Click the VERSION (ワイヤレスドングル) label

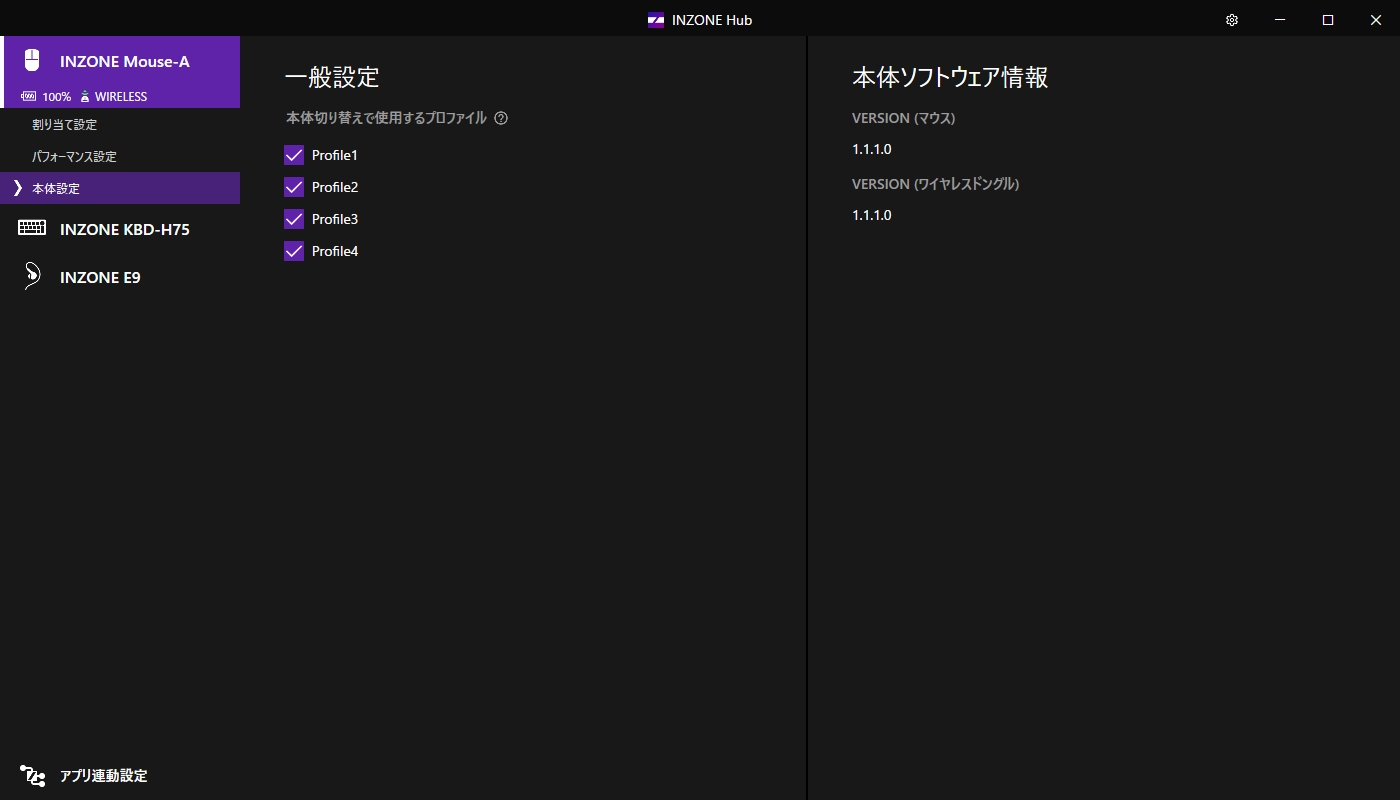click(x=935, y=184)
